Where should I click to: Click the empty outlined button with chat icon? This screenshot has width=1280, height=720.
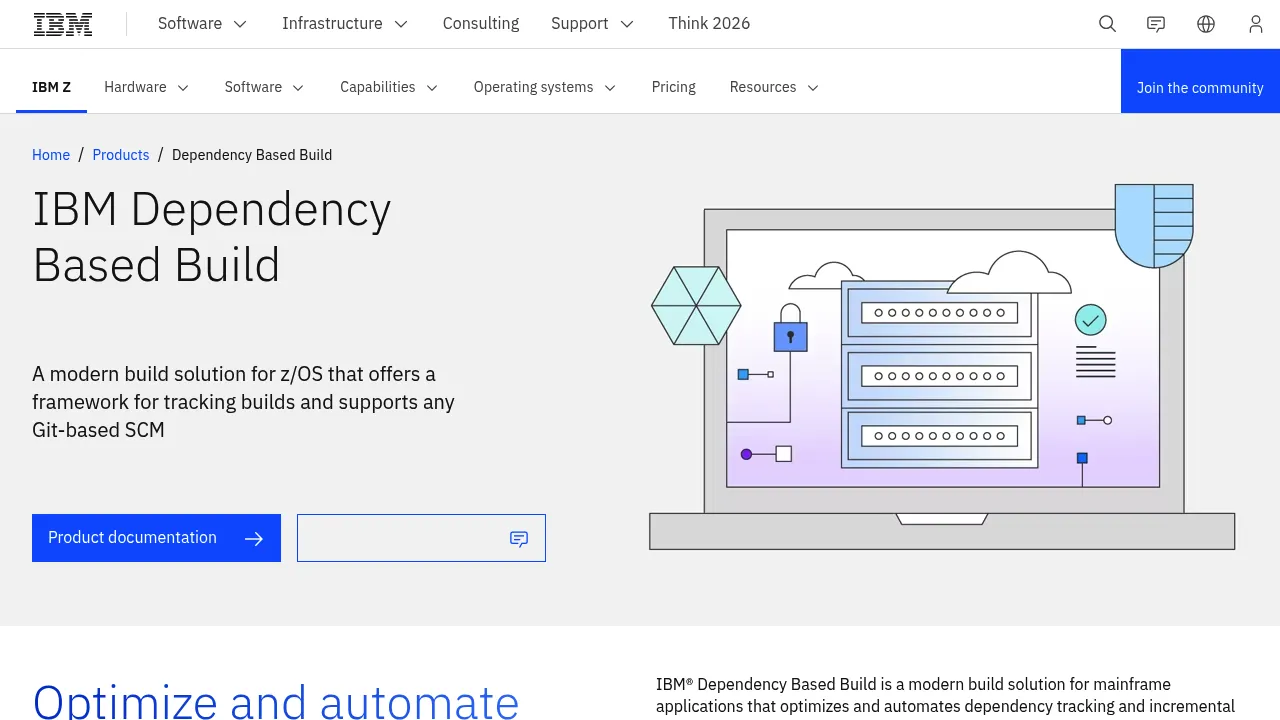421,538
